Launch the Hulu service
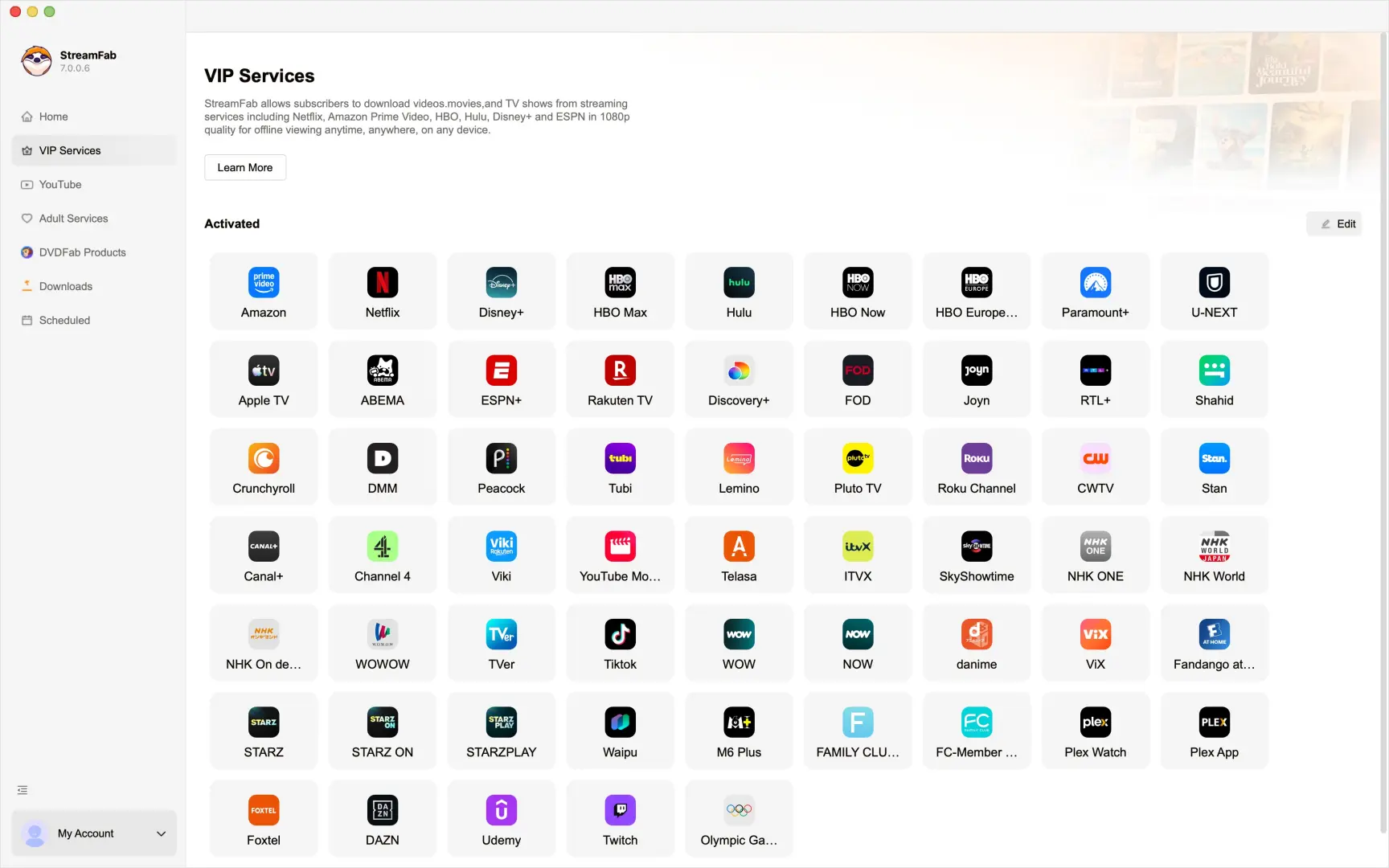Viewport: 1389px width, 868px height. click(739, 292)
